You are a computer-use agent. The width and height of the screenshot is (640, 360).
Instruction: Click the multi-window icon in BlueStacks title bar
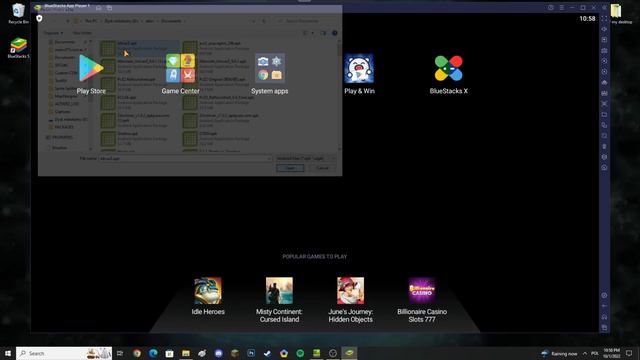coord(109,8)
